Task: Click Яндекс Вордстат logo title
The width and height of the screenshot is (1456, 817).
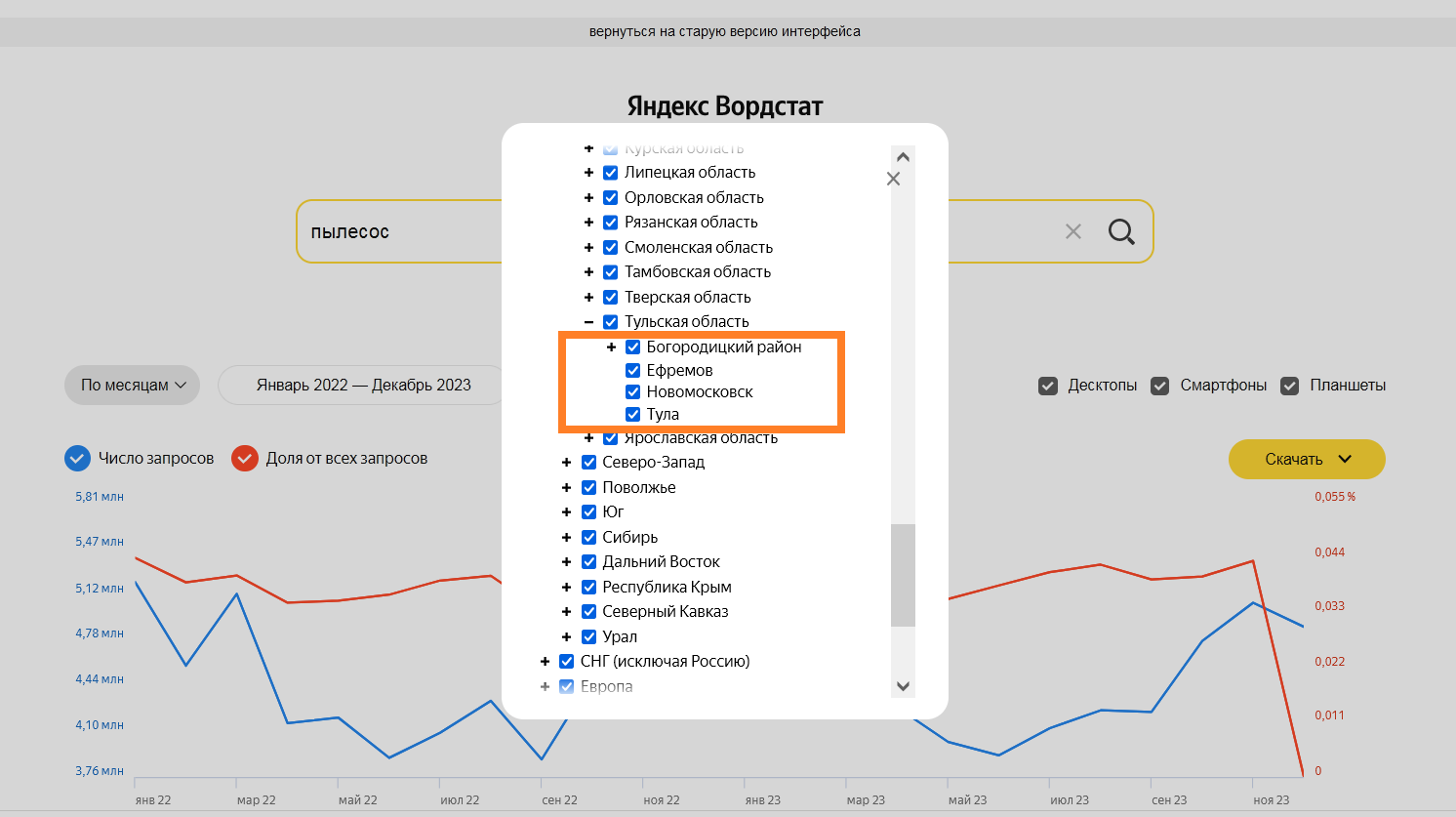Action: point(725,105)
